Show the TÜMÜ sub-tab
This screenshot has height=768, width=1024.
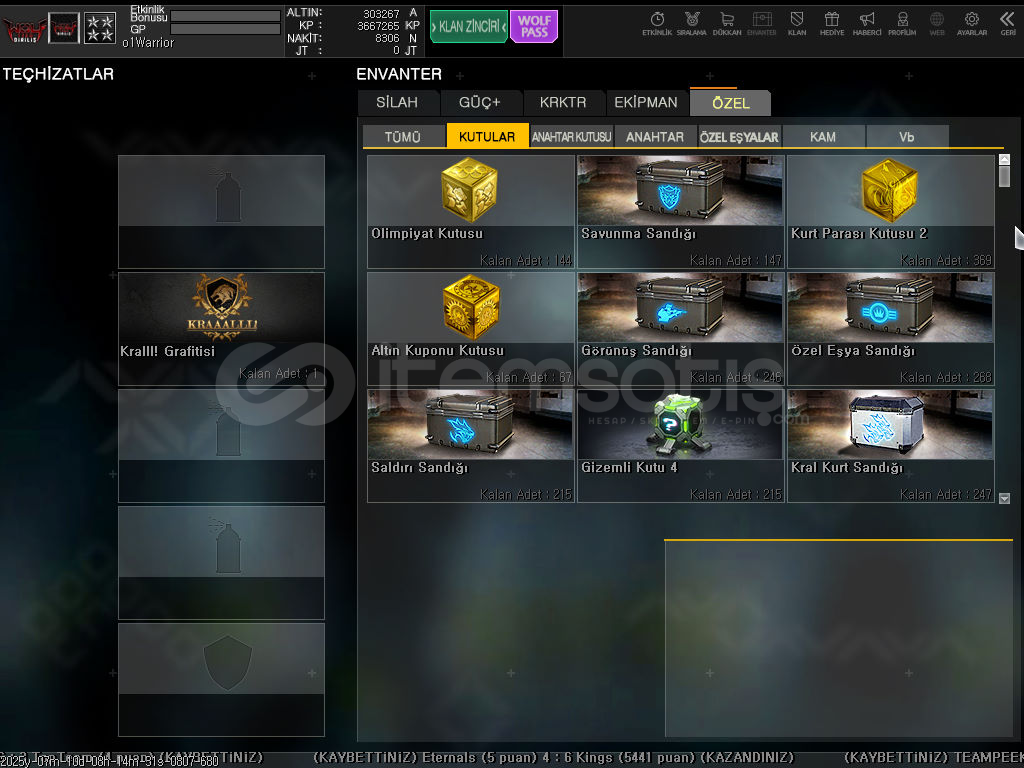coord(403,136)
